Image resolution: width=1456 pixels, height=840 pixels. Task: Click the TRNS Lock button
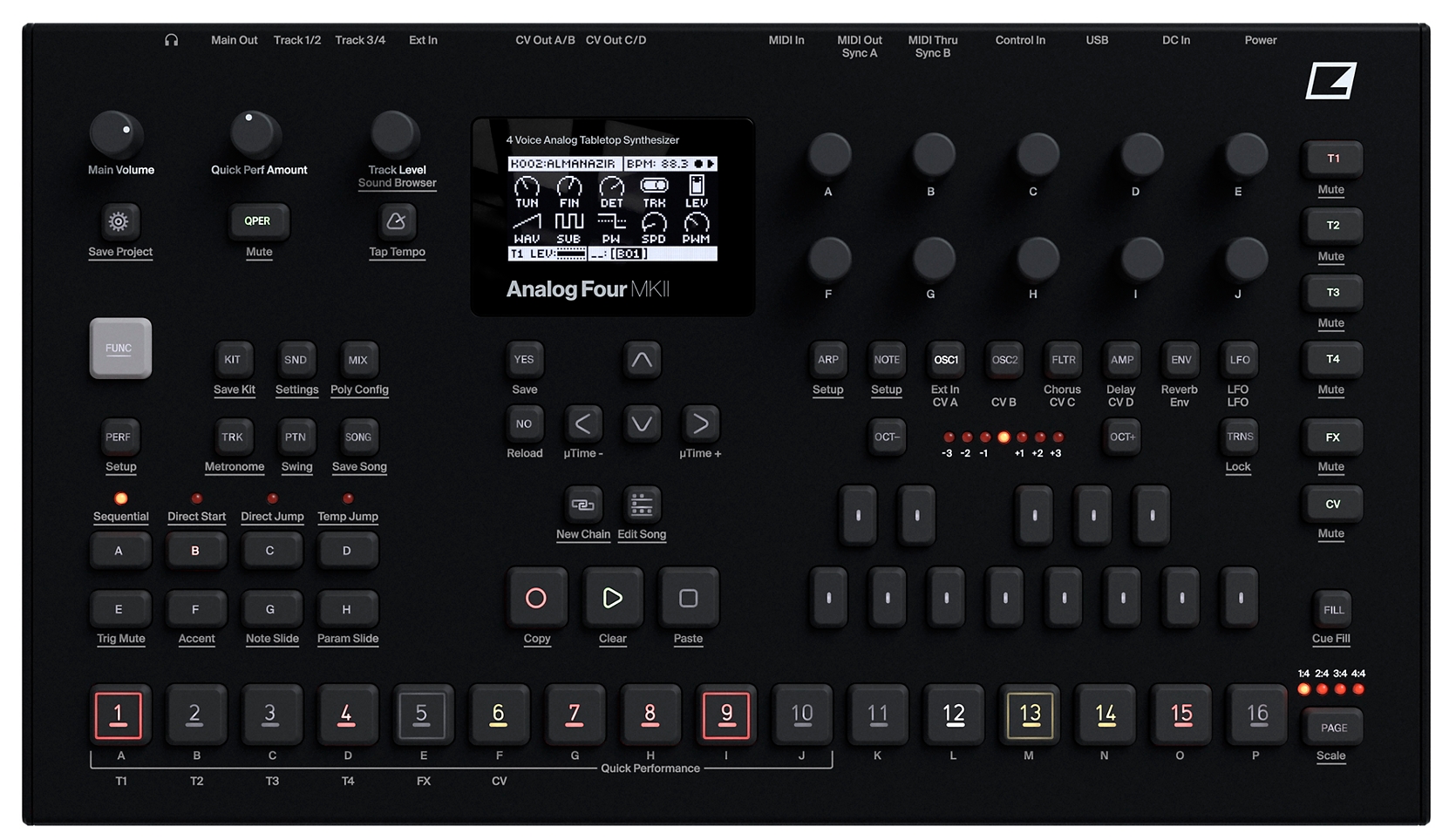(x=1239, y=437)
